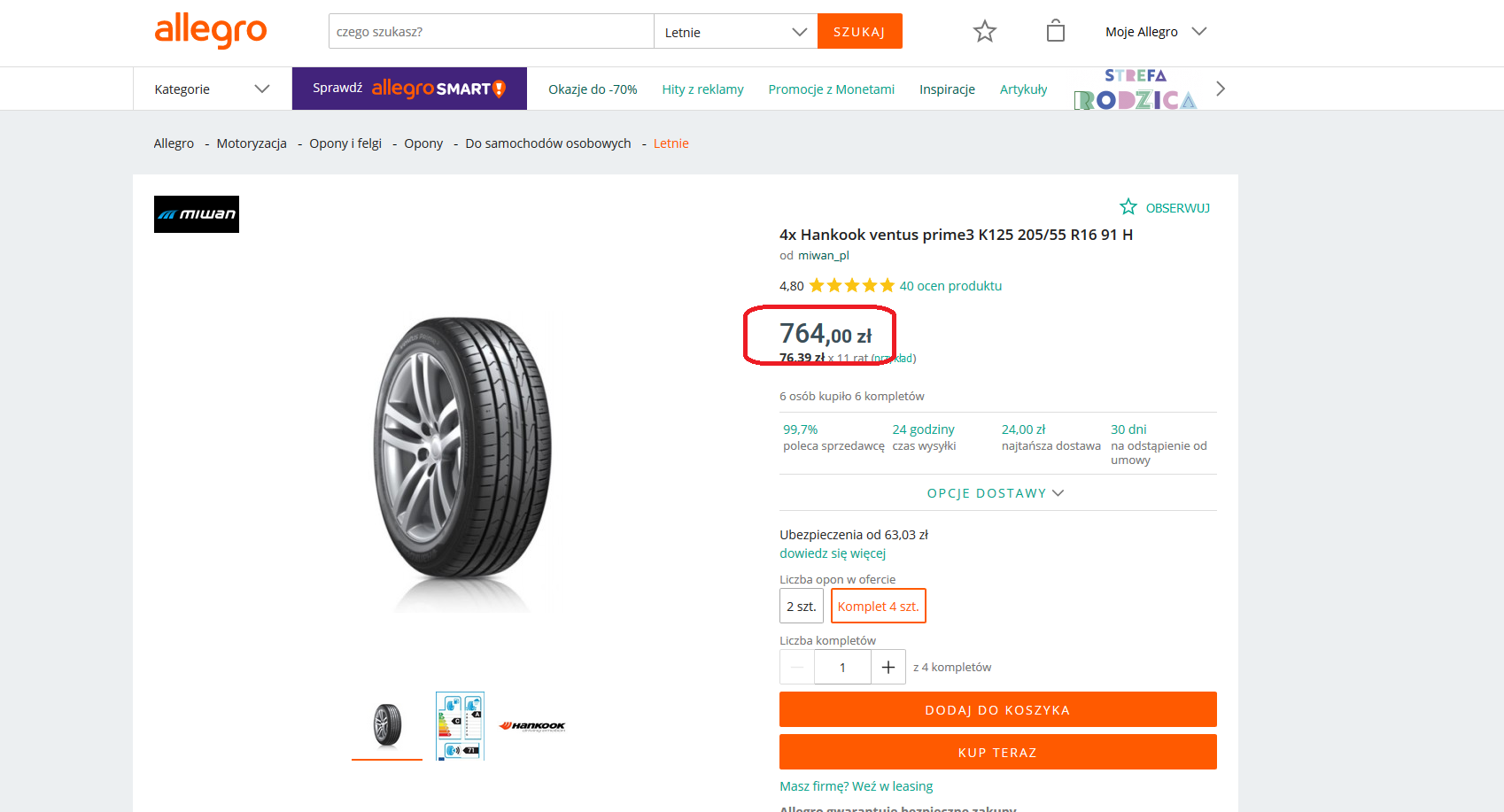Screen dimensions: 1504x812
Task: Open Okazje do -70% tab
Action: 593,89
